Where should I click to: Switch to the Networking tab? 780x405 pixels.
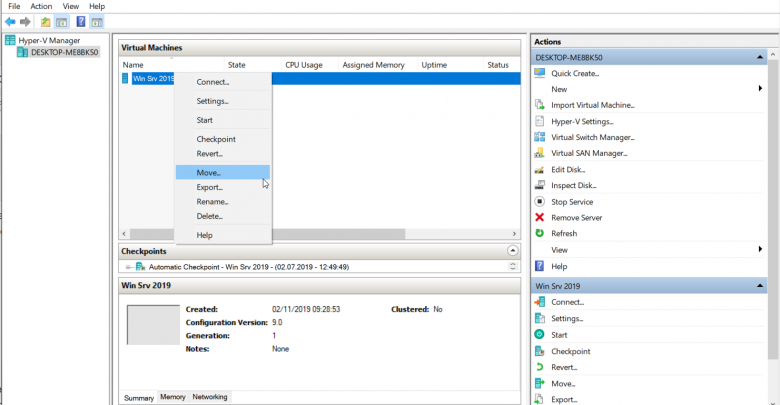(209, 397)
